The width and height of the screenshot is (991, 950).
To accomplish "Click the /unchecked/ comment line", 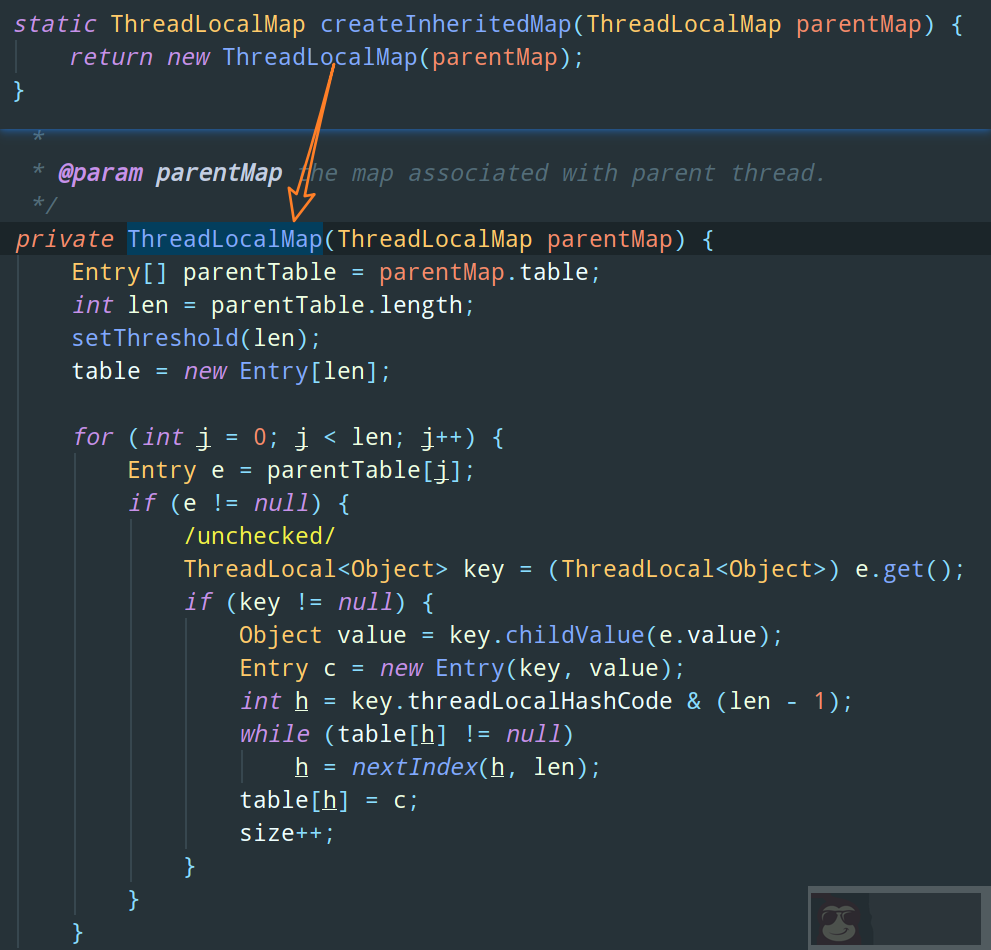I will (260, 536).
